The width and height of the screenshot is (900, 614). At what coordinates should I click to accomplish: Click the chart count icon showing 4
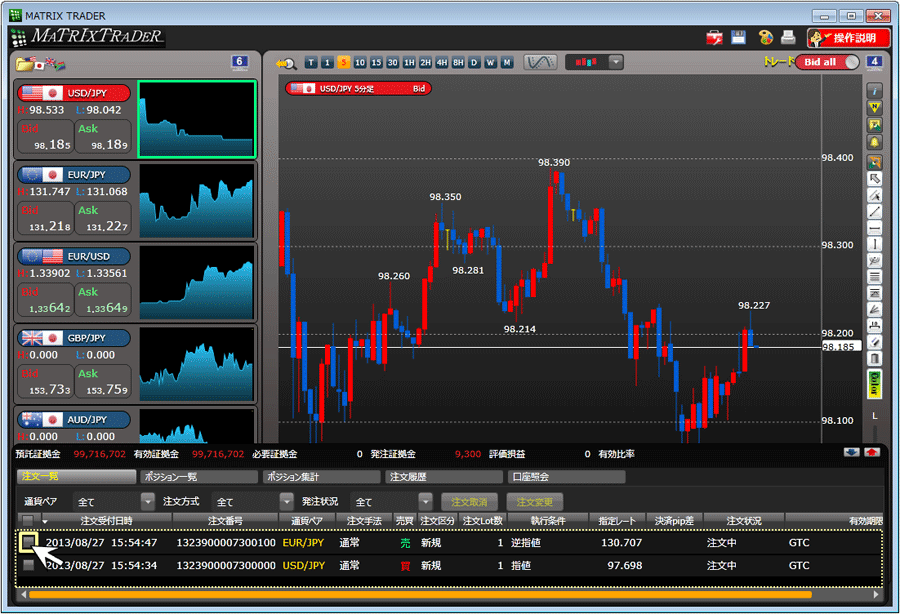point(874,62)
